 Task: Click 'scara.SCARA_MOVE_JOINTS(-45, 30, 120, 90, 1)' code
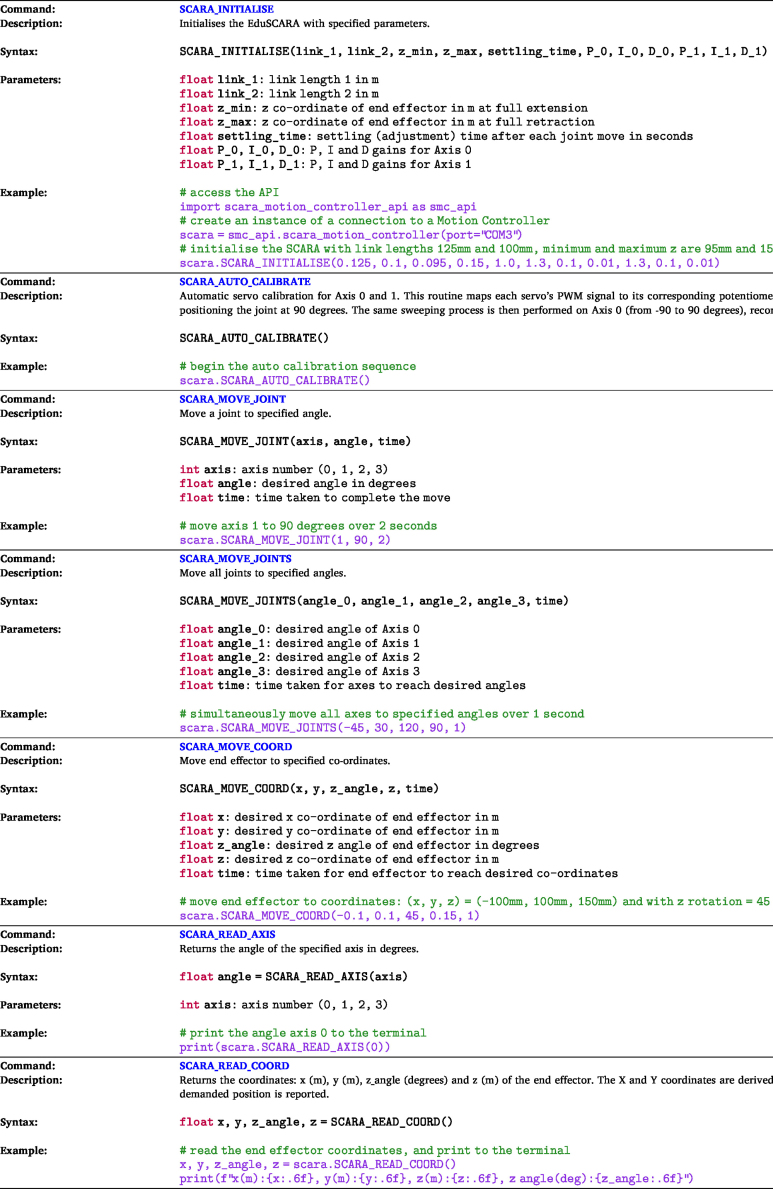pos(322,728)
